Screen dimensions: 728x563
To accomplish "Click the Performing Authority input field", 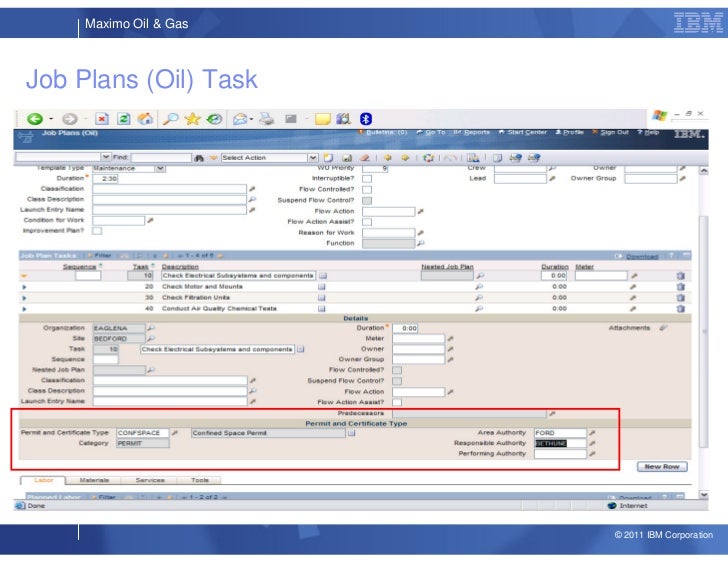I will (560, 454).
